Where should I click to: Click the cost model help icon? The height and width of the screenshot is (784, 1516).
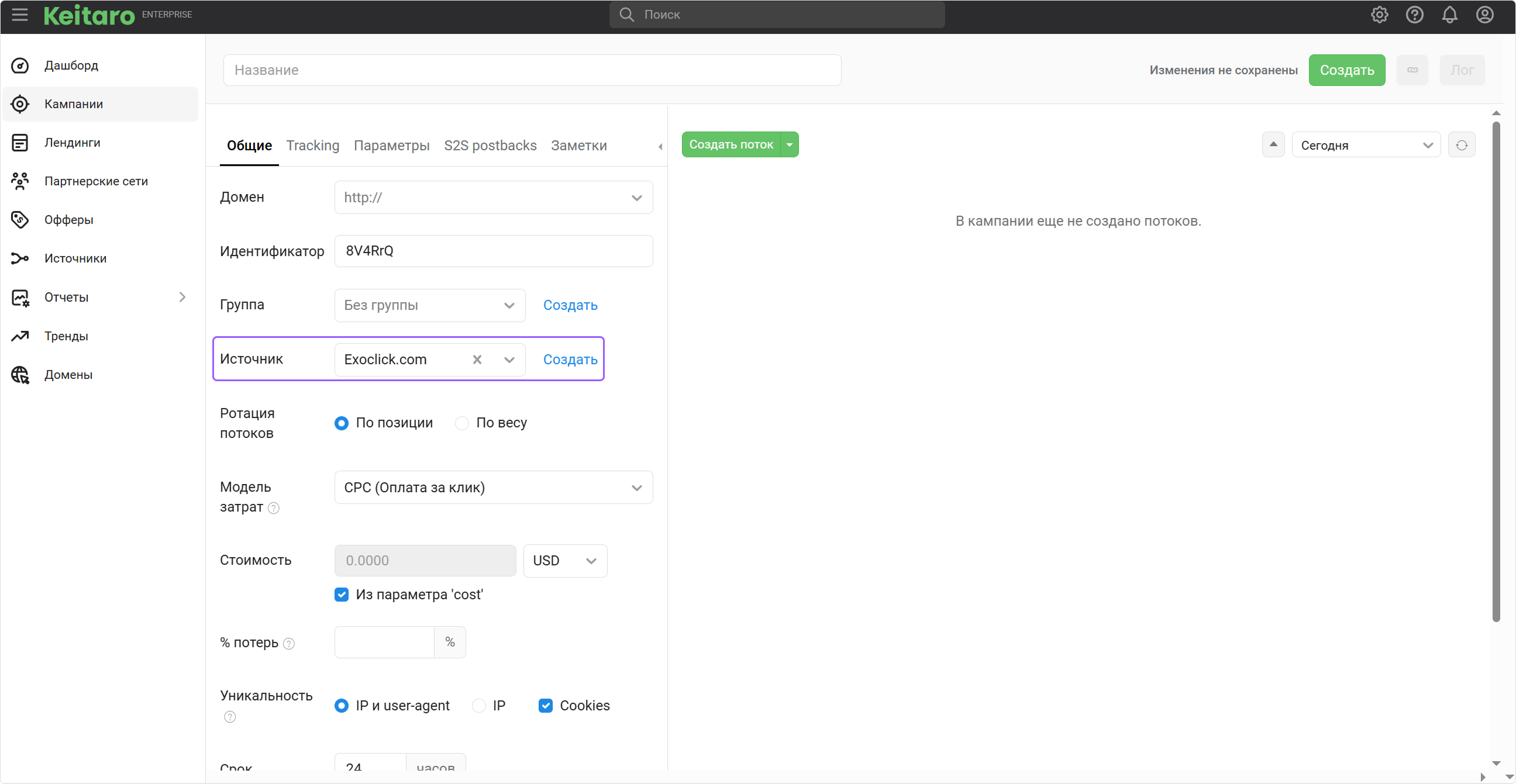(274, 507)
